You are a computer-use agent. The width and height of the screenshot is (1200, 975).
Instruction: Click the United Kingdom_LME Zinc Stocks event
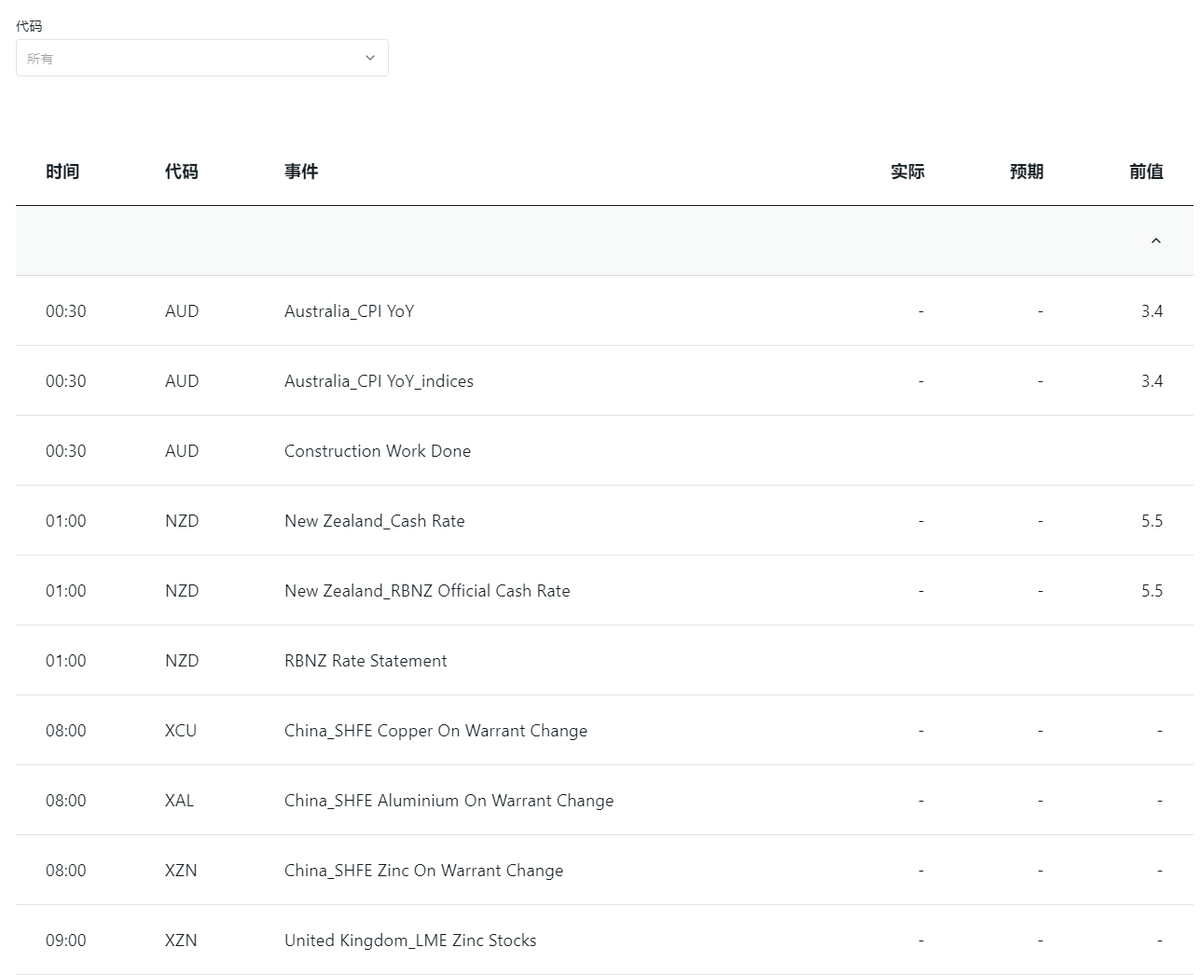click(410, 940)
